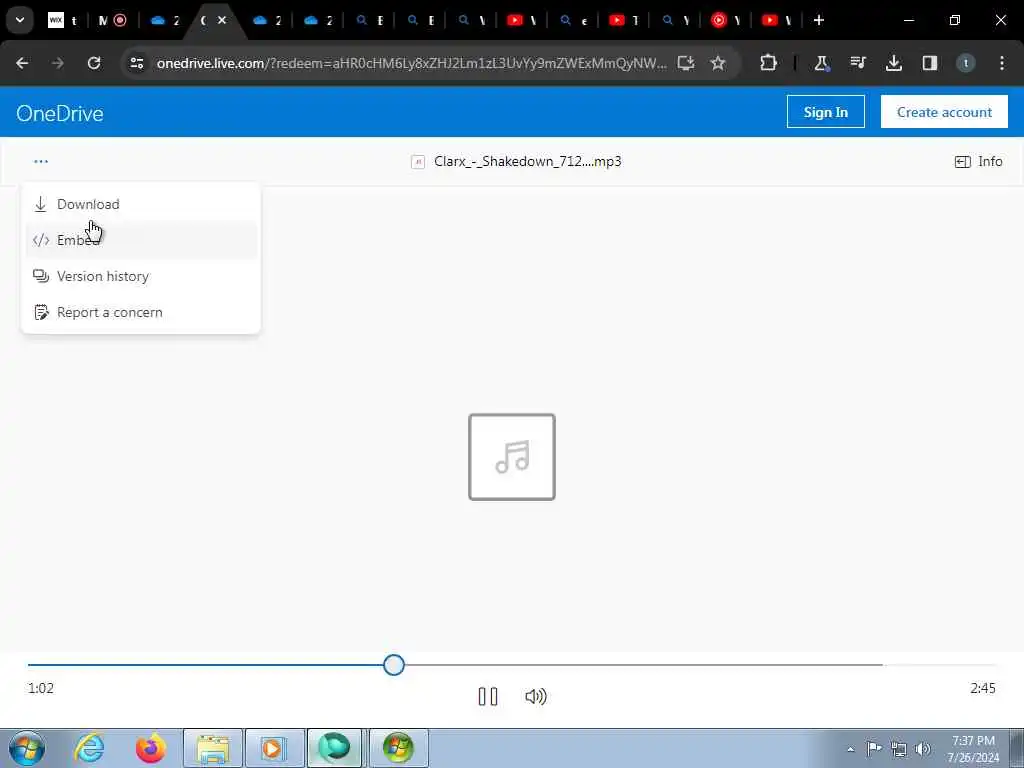Toggle the browser side panel icon
Image resolution: width=1024 pixels, height=768 pixels.
[x=929, y=63]
